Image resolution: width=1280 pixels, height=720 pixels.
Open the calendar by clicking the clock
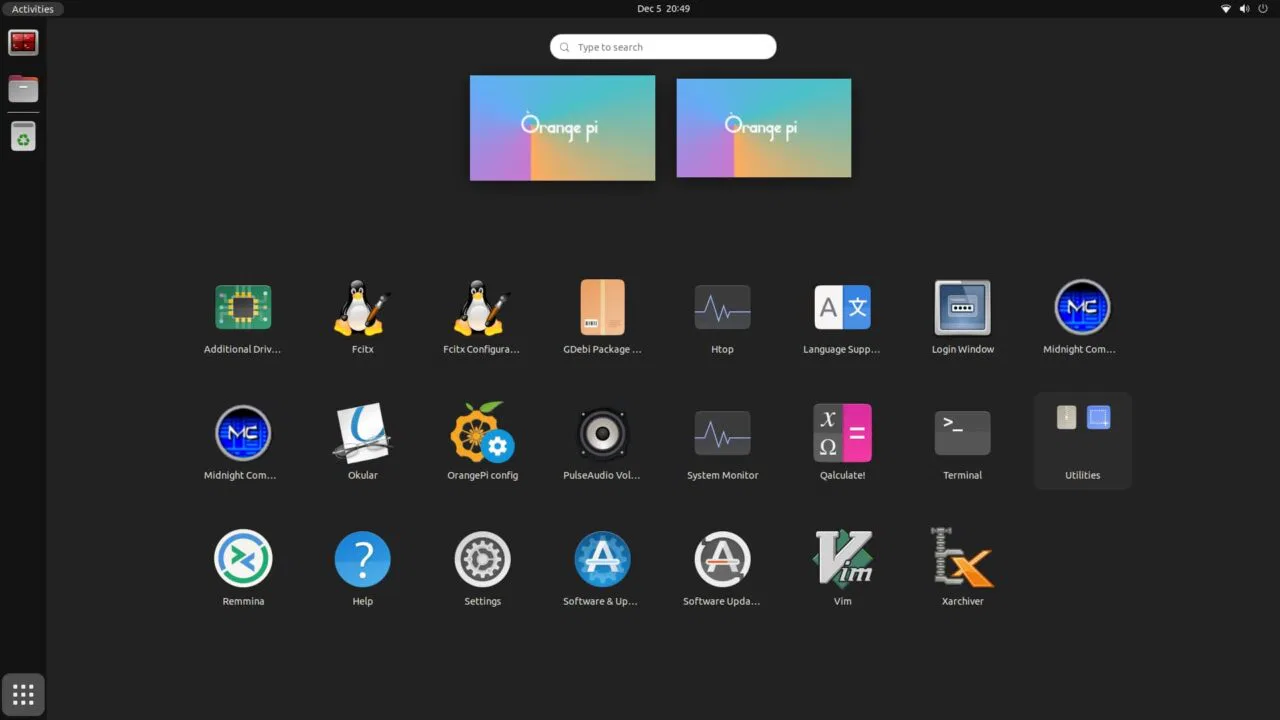662,9
